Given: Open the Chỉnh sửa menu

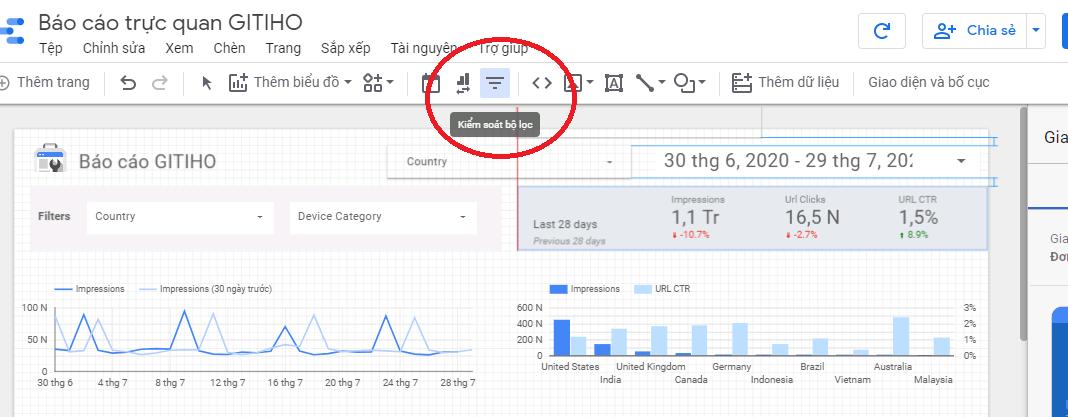Looking at the screenshot, I should tap(114, 48).
